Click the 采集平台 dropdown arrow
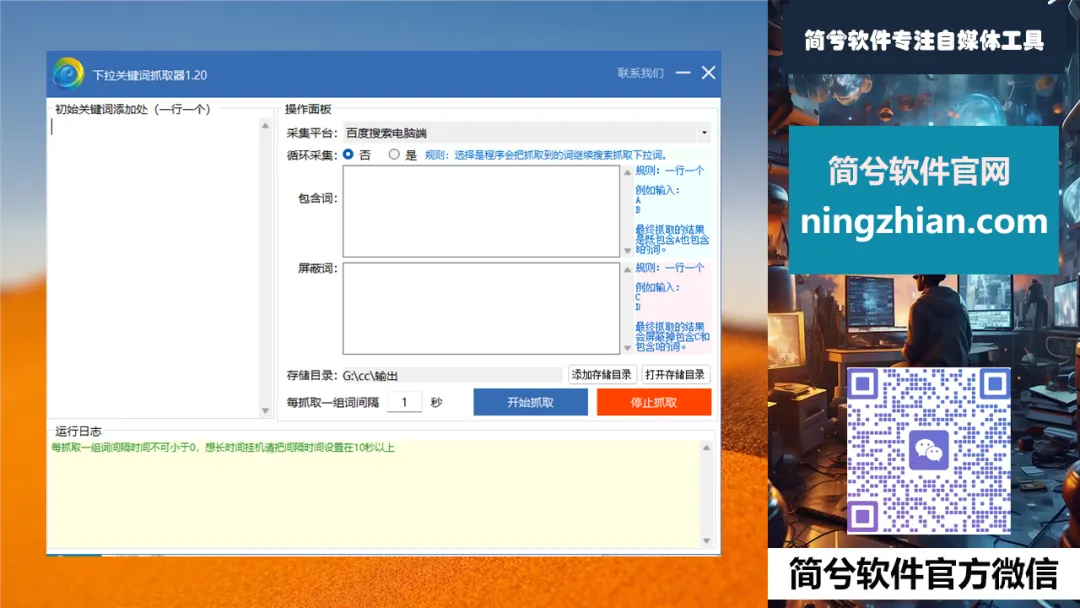Image resolution: width=1080 pixels, height=608 pixels. 704,132
